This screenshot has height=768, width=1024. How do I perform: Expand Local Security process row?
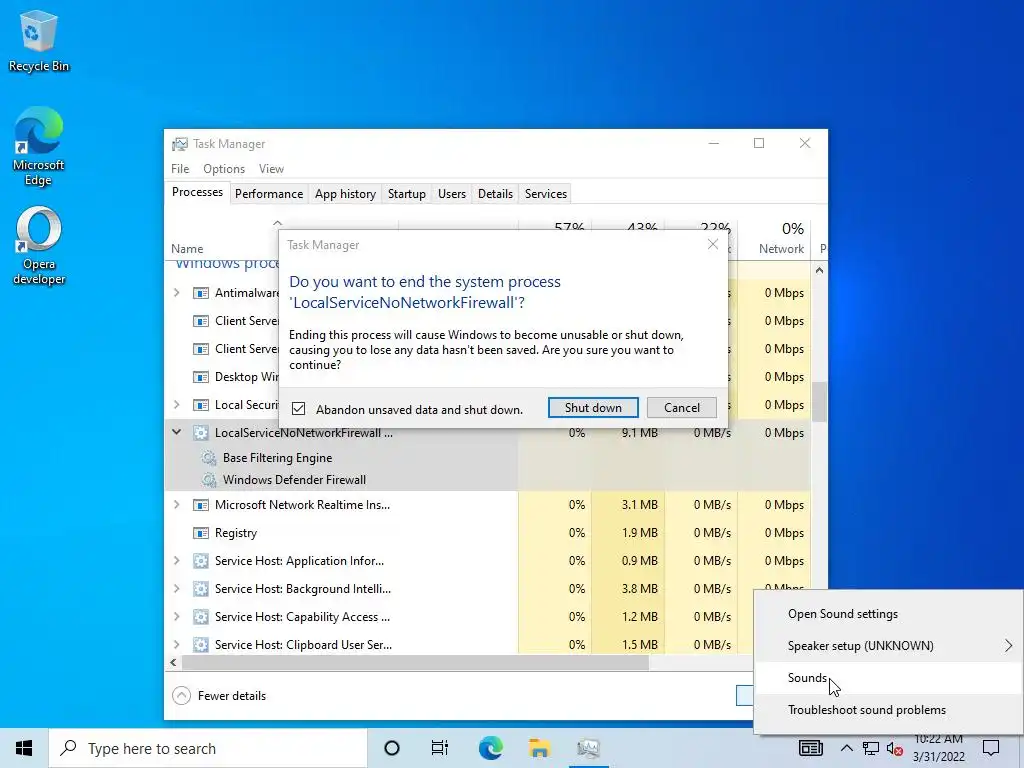point(176,405)
